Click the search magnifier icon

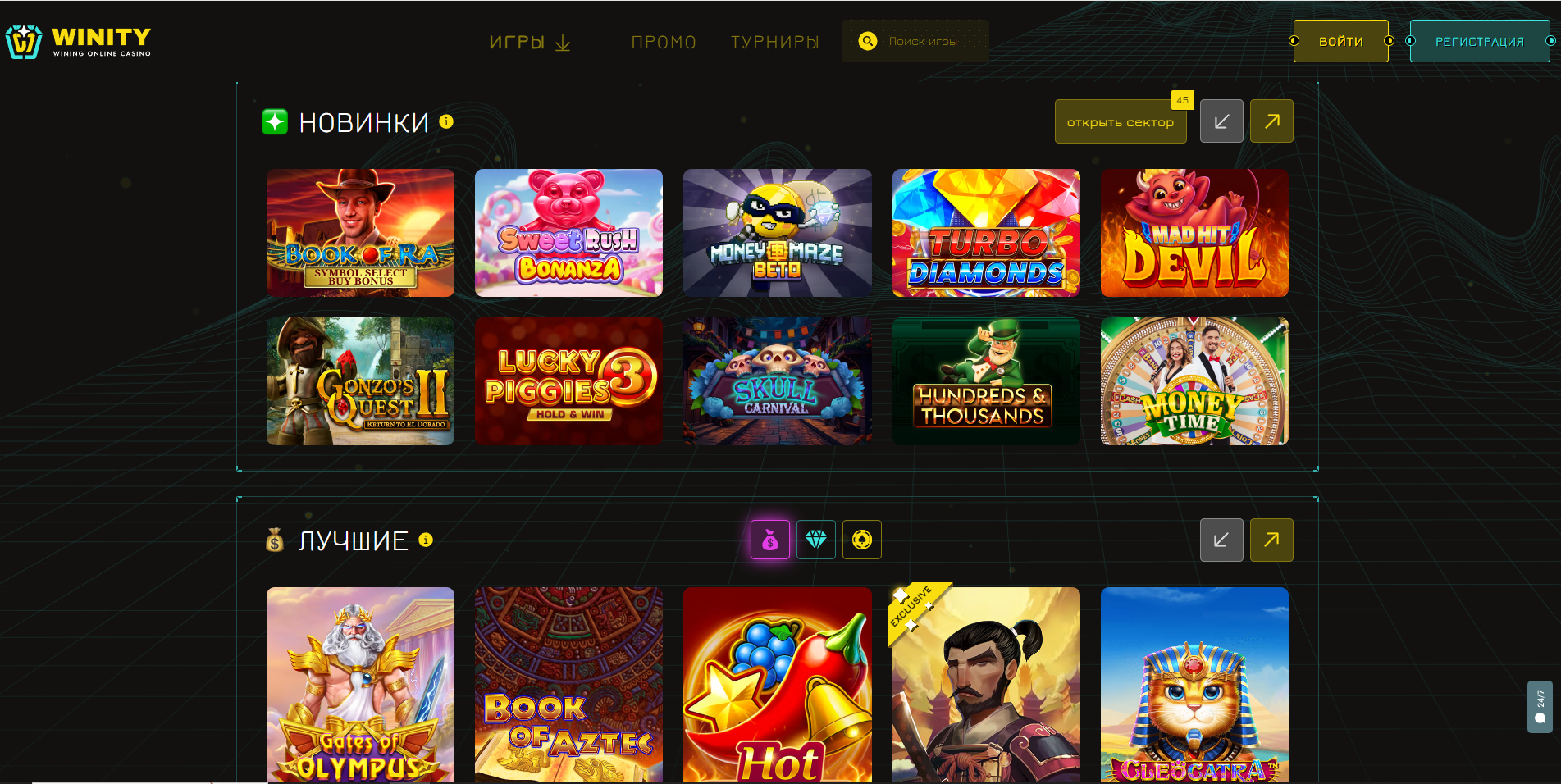pos(867,41)
